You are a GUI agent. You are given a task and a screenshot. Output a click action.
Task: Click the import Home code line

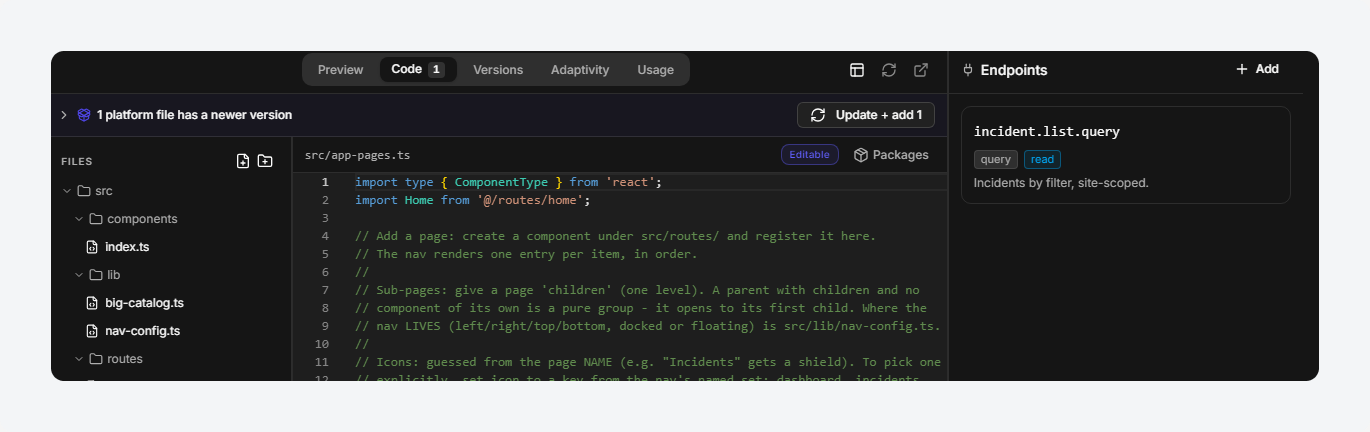coord(473,200)
